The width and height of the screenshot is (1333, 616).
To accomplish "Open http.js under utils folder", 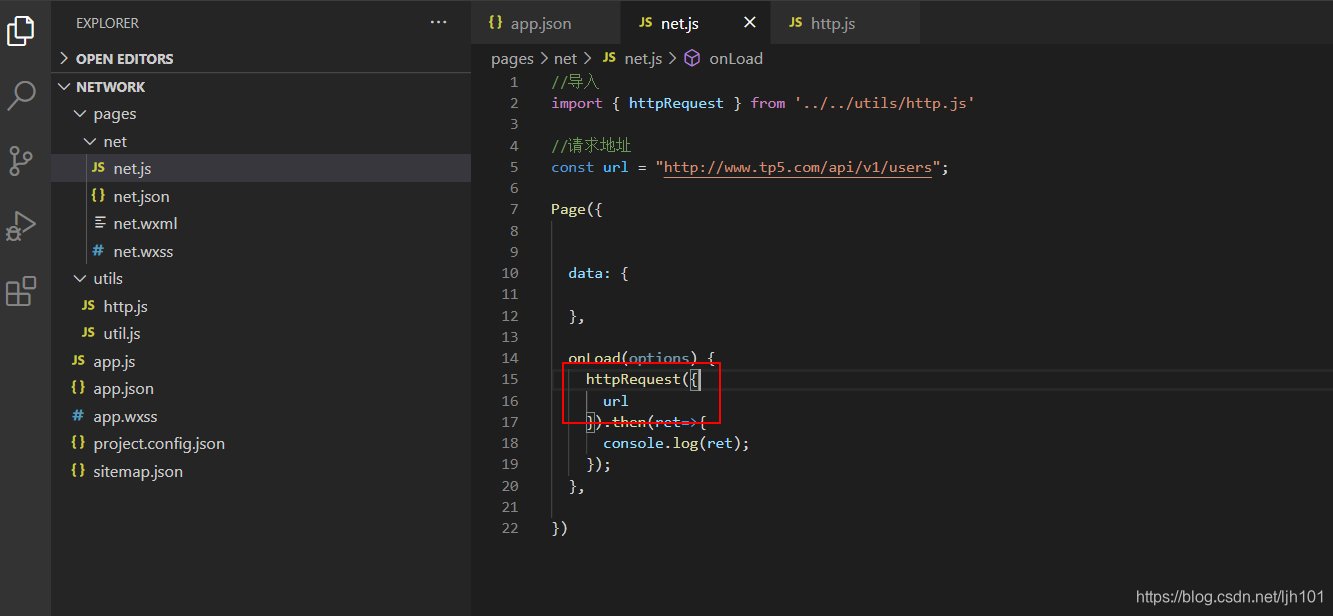I will tap(261, 306).
